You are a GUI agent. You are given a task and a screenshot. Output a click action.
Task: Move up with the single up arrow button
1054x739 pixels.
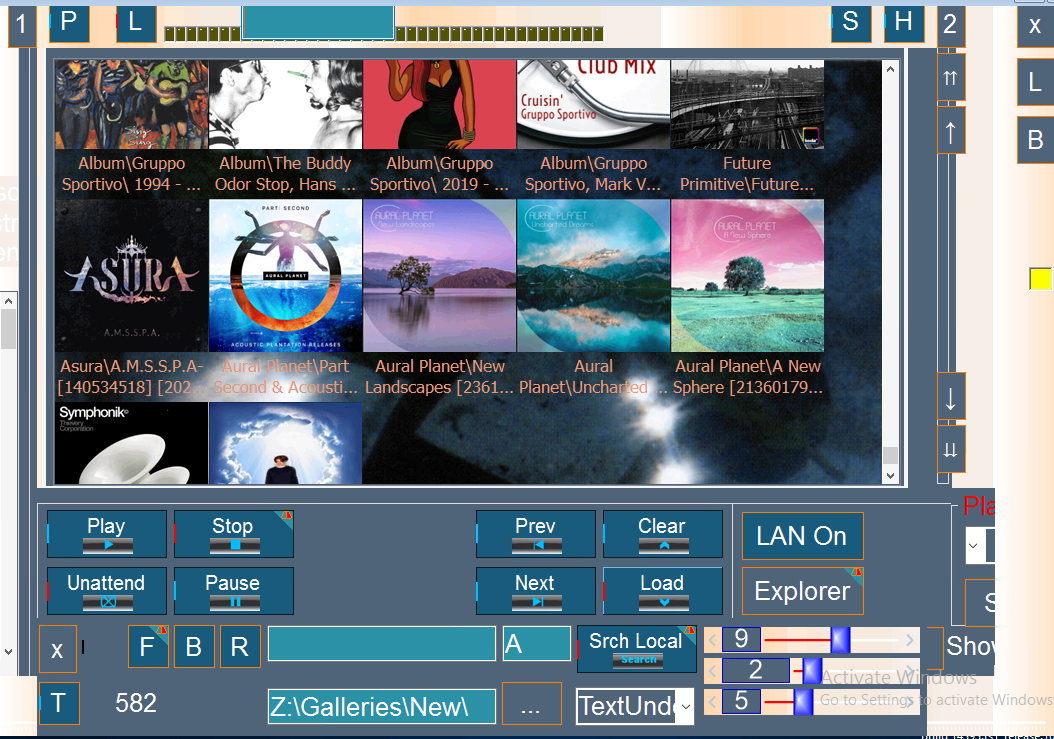(951, 131)
